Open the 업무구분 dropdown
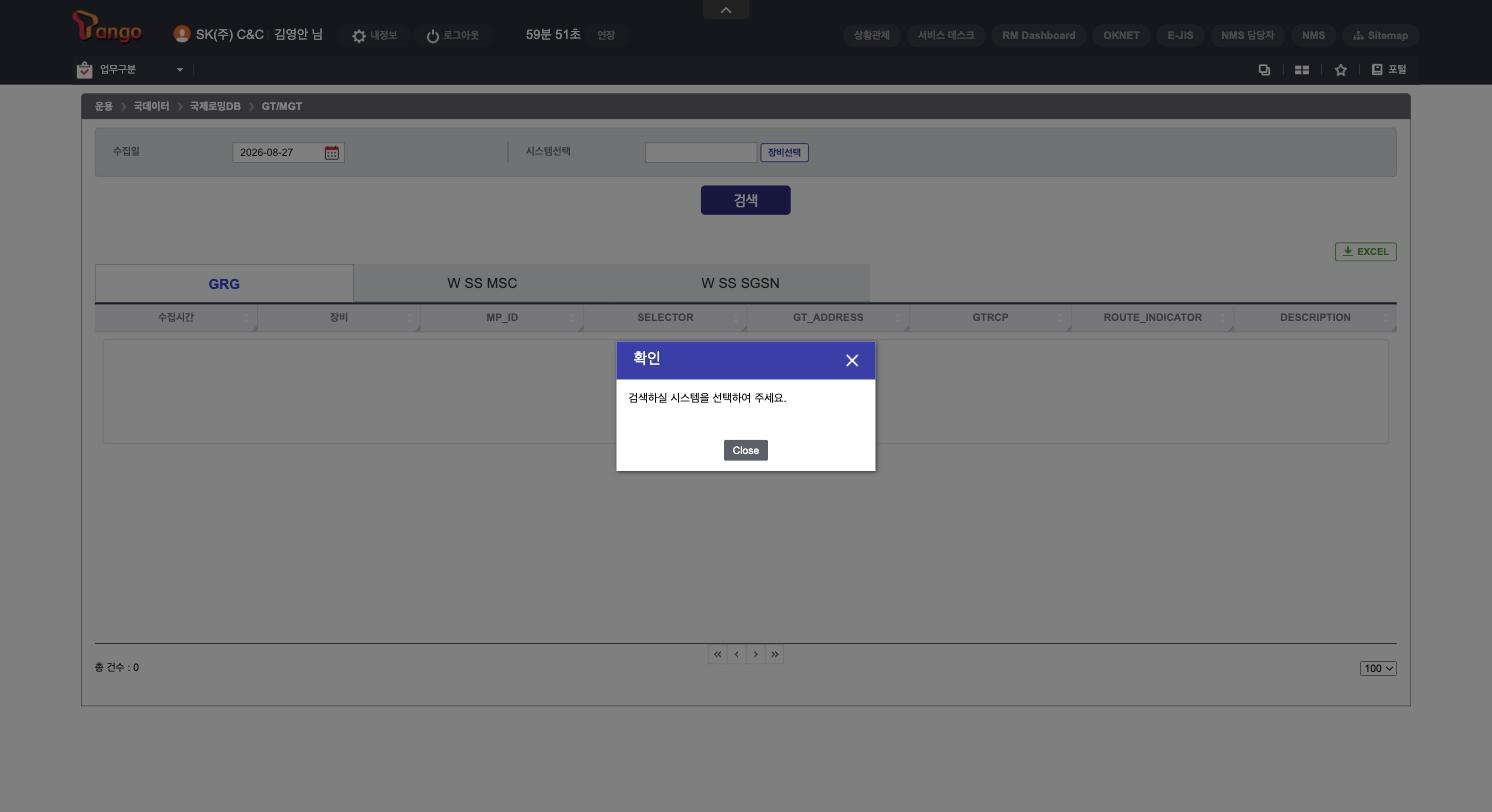This screenshot has height=812, width=1492. coord(130,70)
